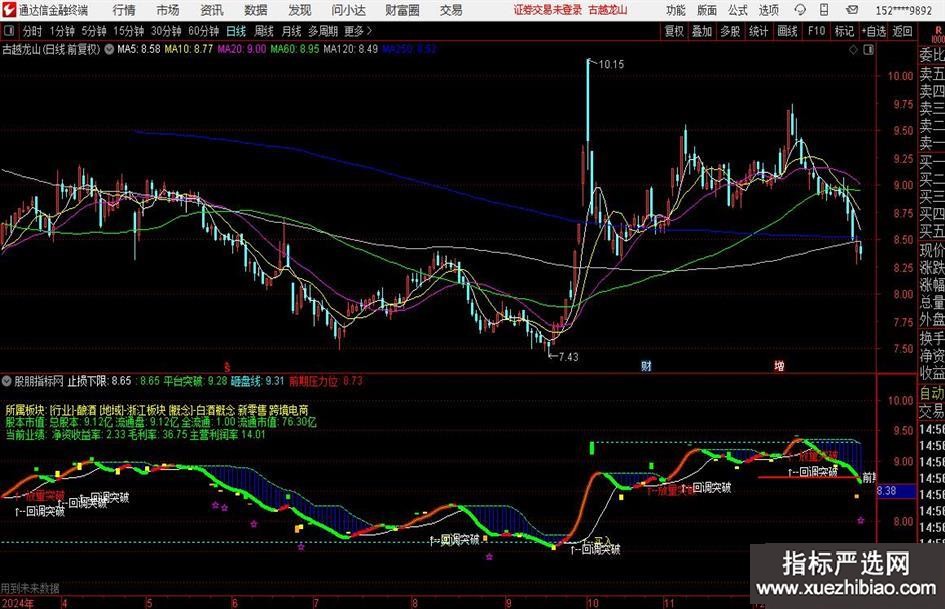Click the MA10: 8.77 indicator label

(189, 49)
